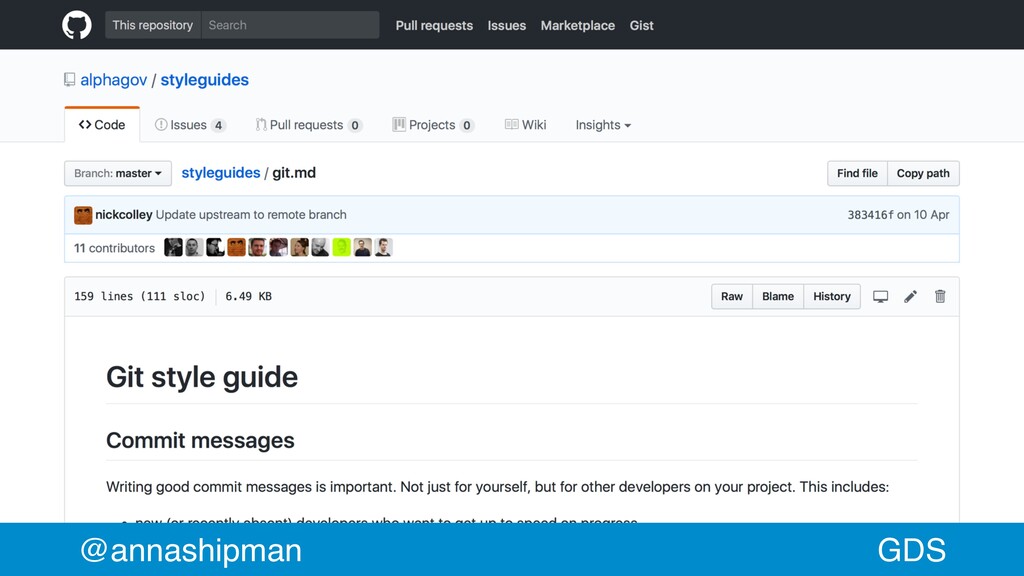Expand the Insights dropdown tab

(603, 125)
